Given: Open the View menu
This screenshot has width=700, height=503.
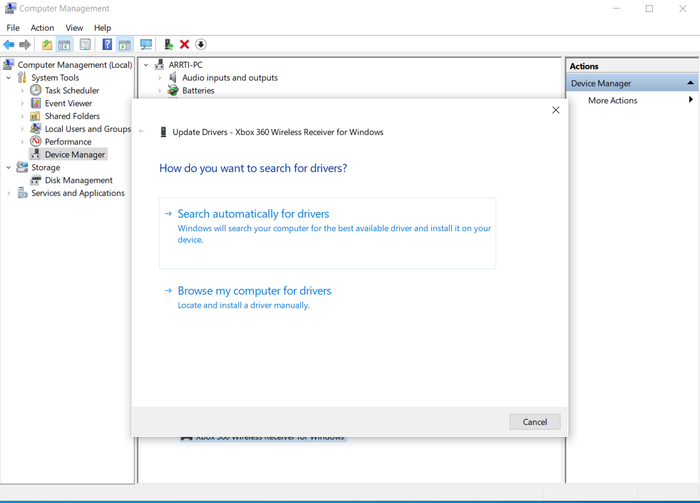Looking at the screenshot, I should coord(74,28).
